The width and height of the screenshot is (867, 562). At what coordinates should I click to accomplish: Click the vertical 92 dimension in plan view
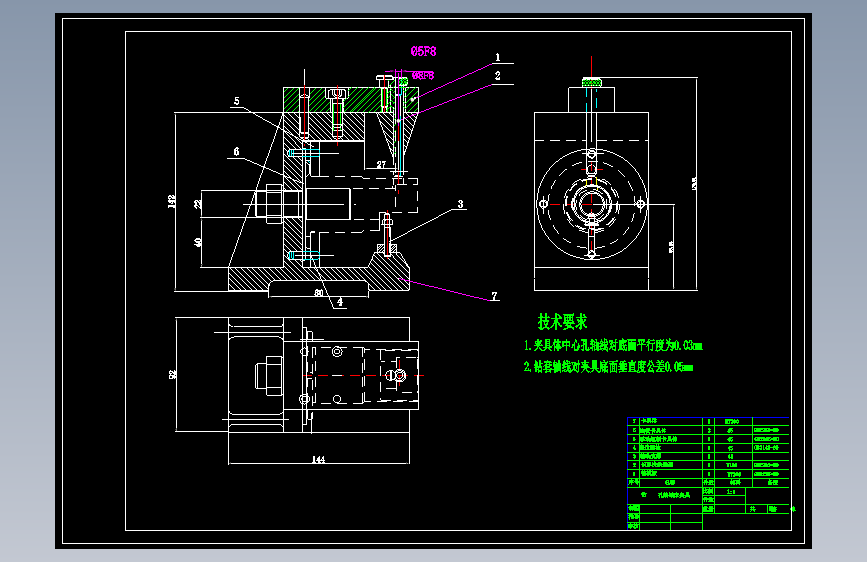point(173,374)
